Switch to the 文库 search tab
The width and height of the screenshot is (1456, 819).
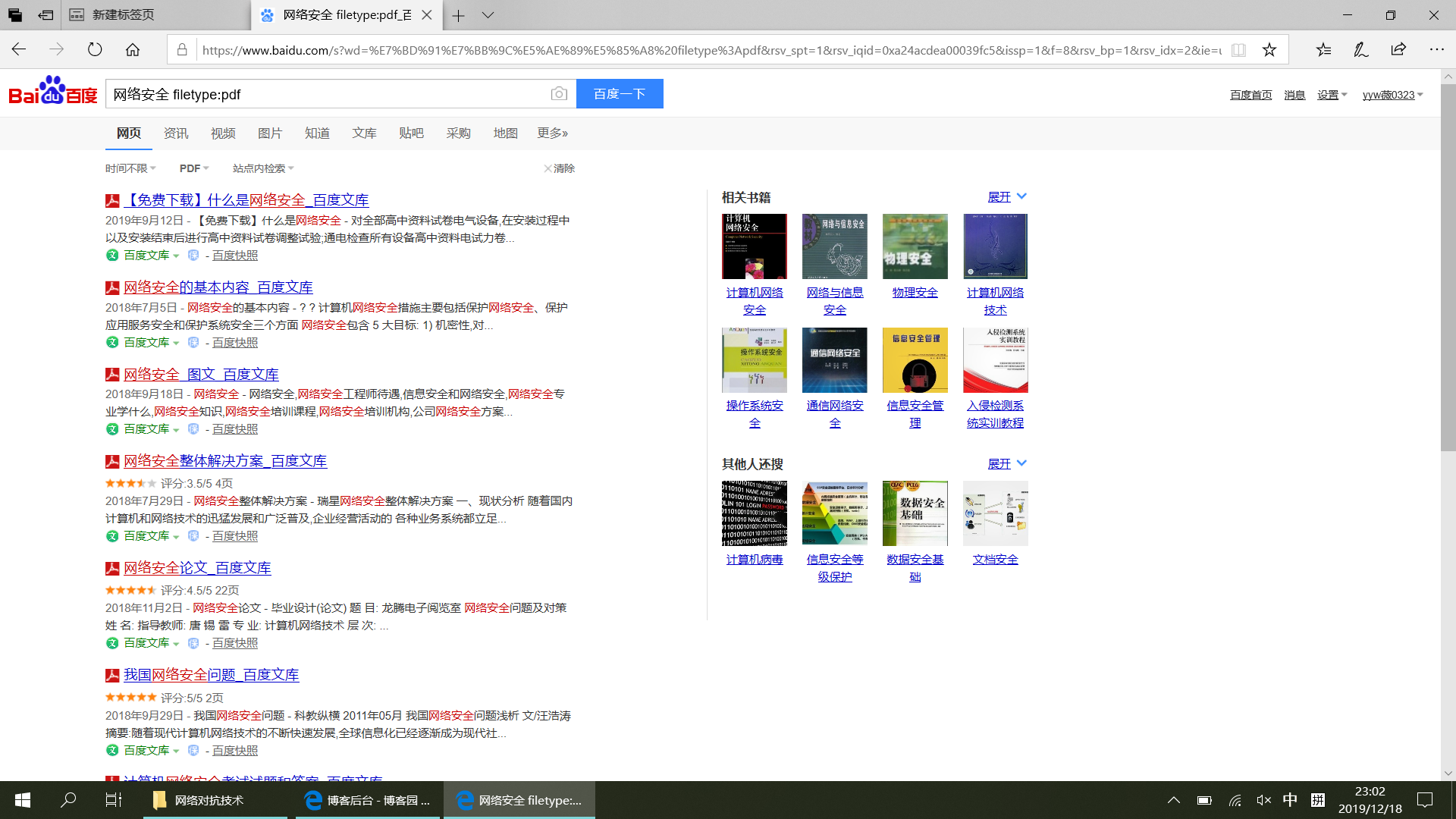(x=364, y=133)
